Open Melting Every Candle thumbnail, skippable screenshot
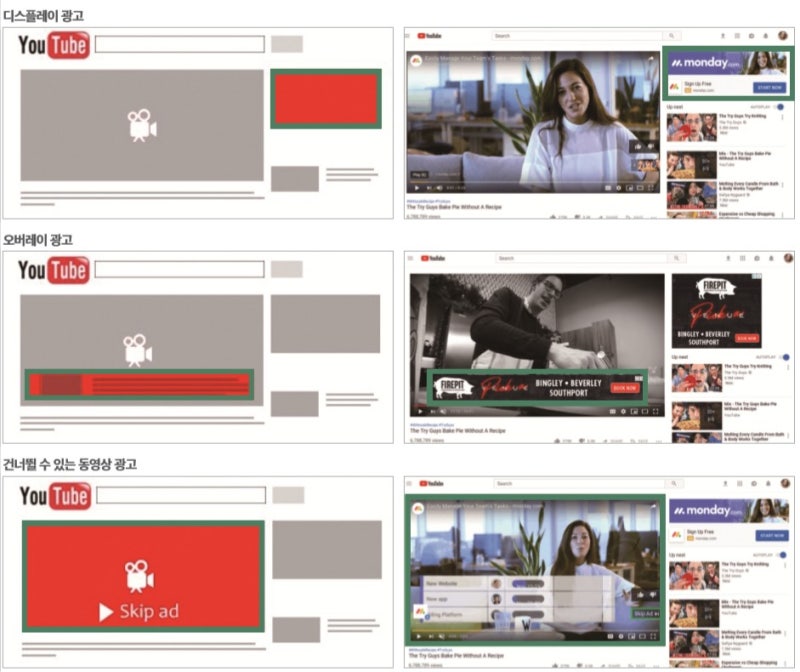Viewport: 800px width, 672px height. (694, 644)
